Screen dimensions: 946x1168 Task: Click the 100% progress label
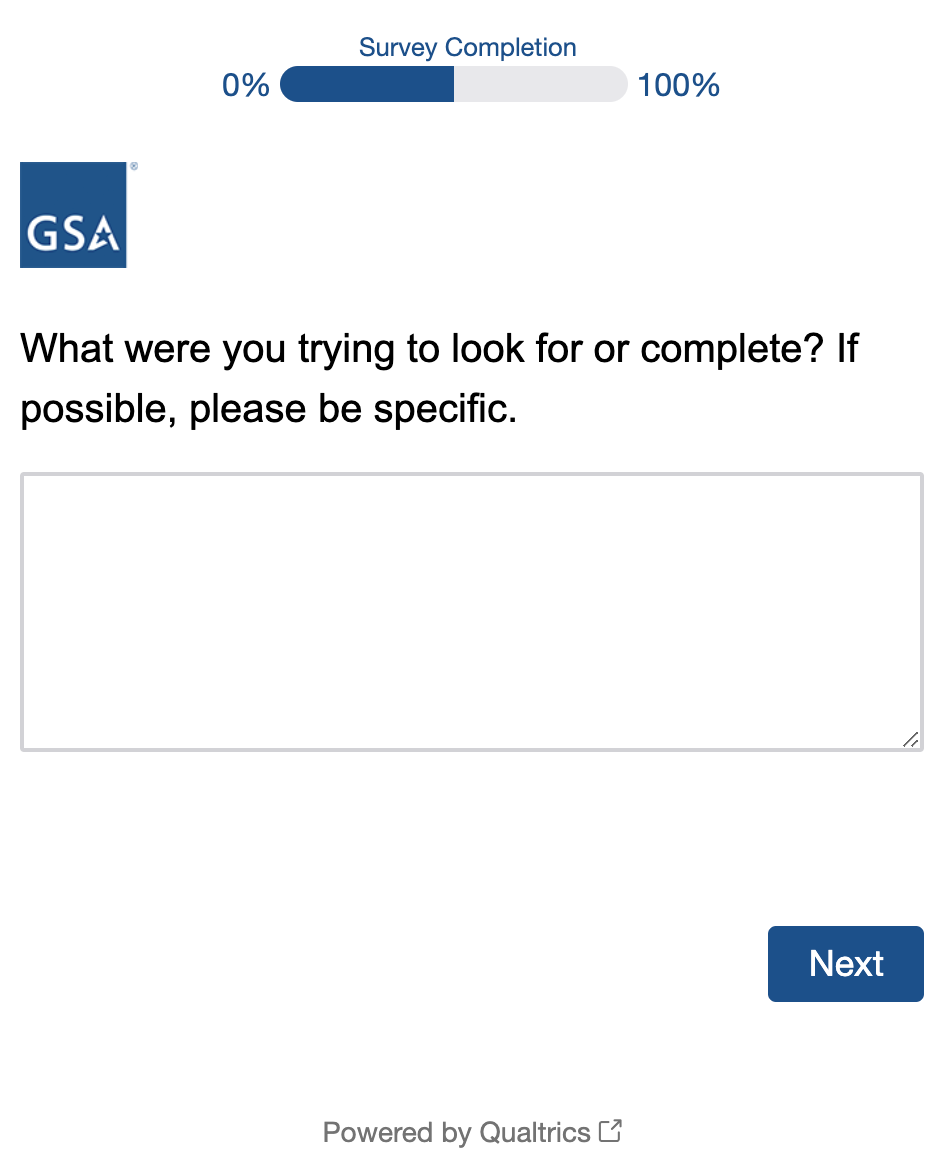coord(678,86)
